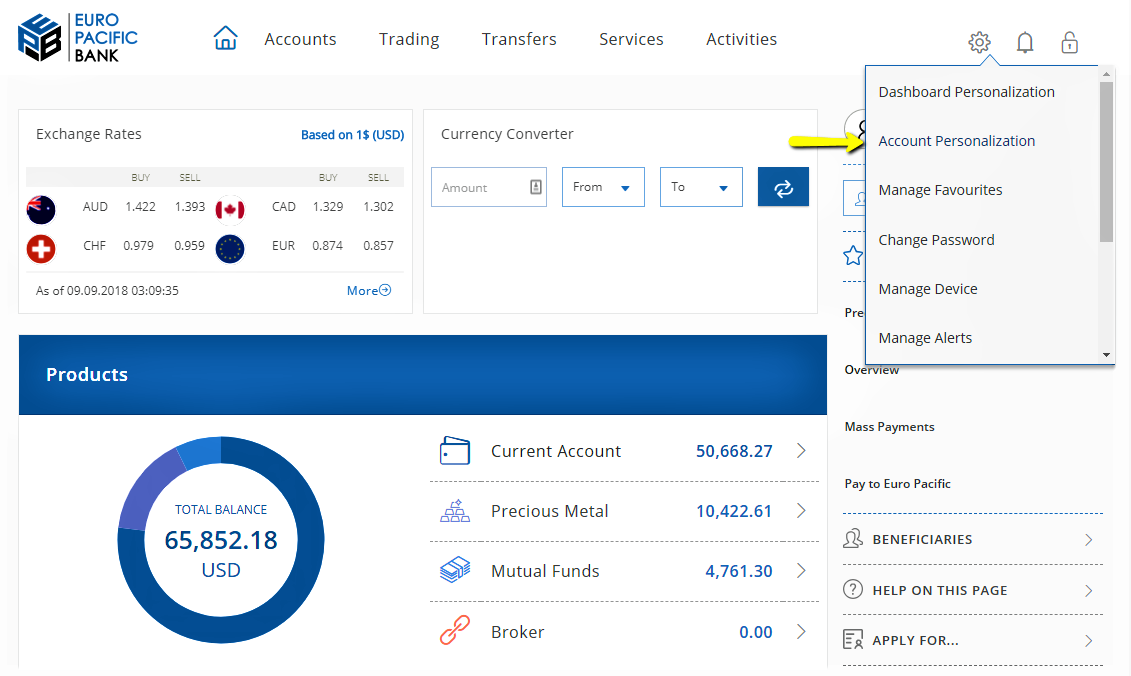Open the To currency dropdown

click(x=701, y=187)
